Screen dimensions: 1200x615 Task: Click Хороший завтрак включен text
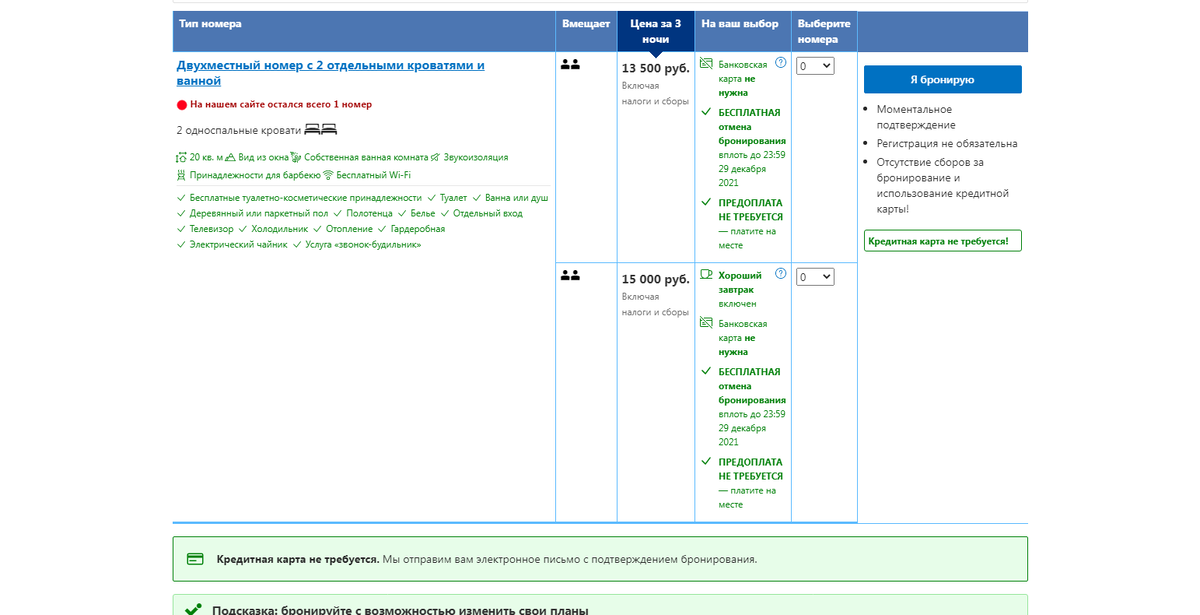click(740, 289)
